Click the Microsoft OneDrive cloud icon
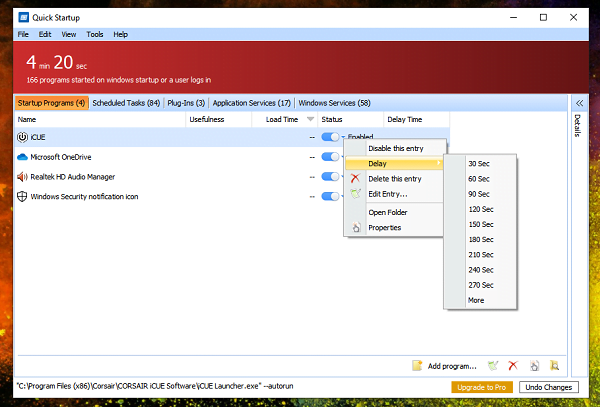600x407 pixels. [23, 157]
